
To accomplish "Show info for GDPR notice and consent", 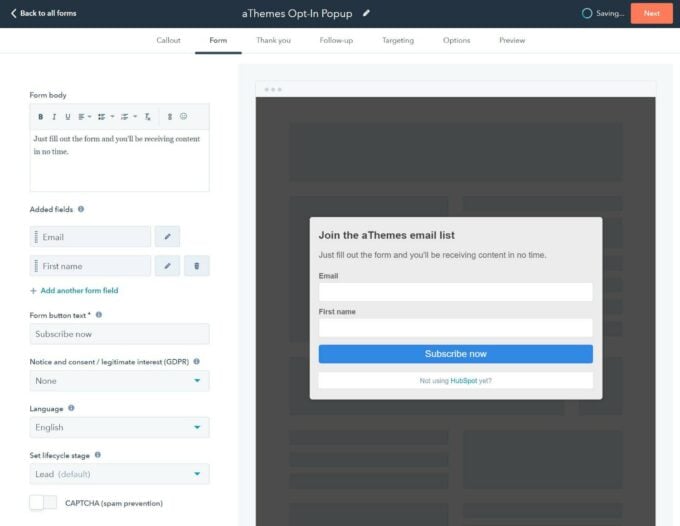I will pyautogui.click(x=196, y=361).
